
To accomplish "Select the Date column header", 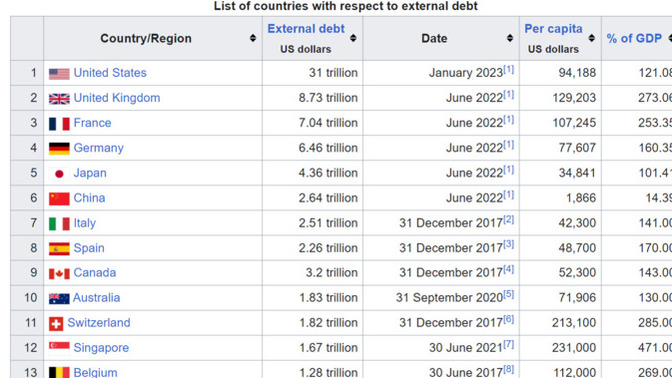I will 441,39.
